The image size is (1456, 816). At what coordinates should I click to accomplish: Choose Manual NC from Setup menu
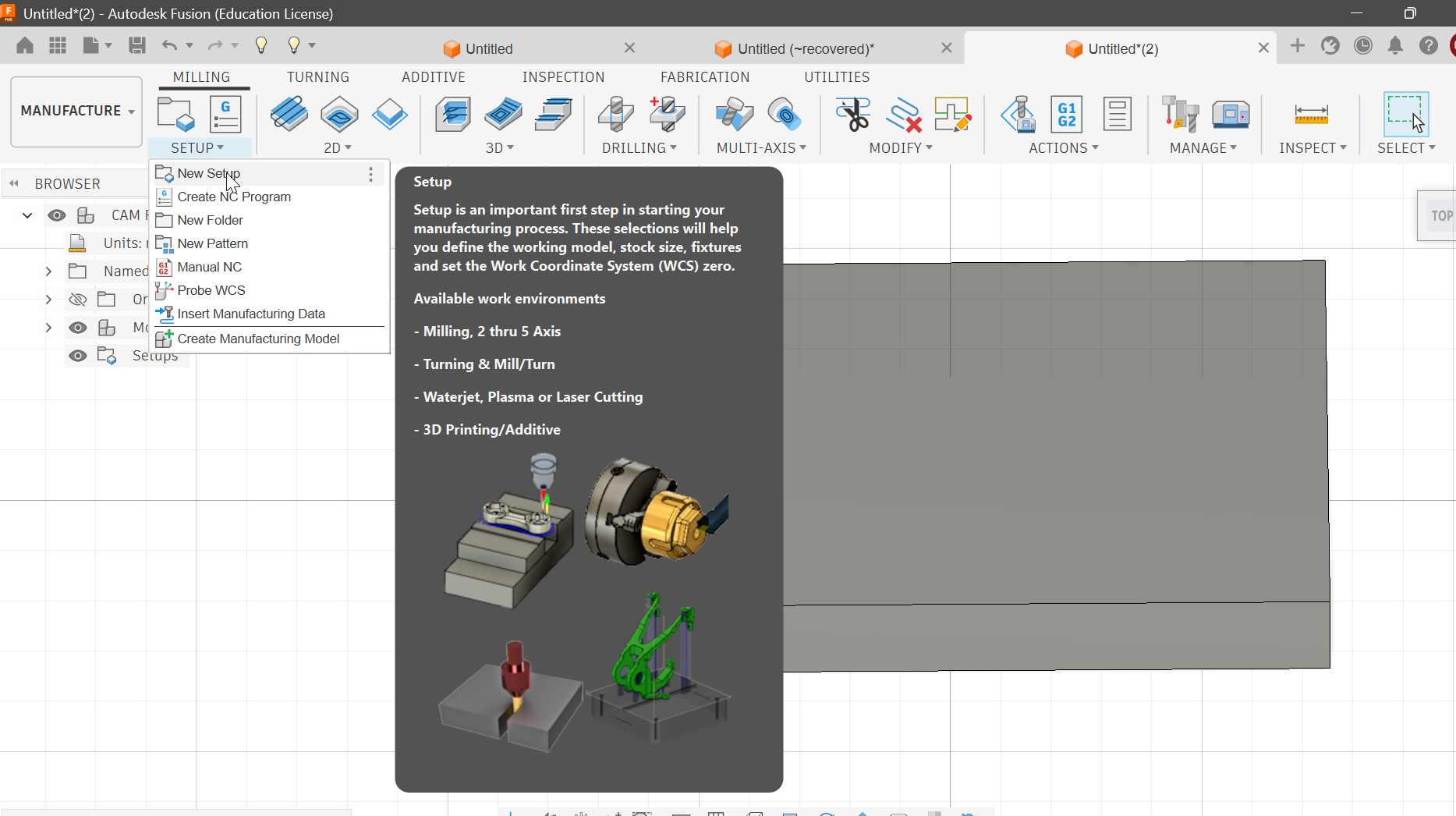coord(270,267)
